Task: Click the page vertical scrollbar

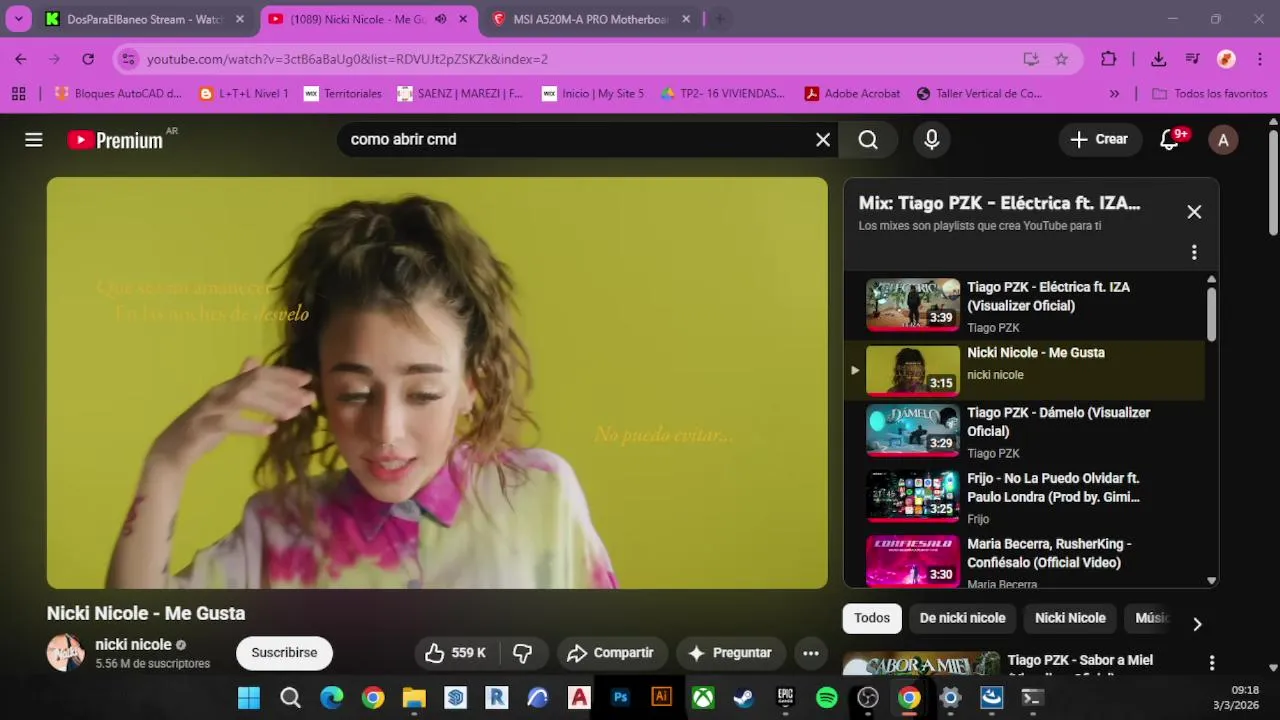Action: [1273, 185]
